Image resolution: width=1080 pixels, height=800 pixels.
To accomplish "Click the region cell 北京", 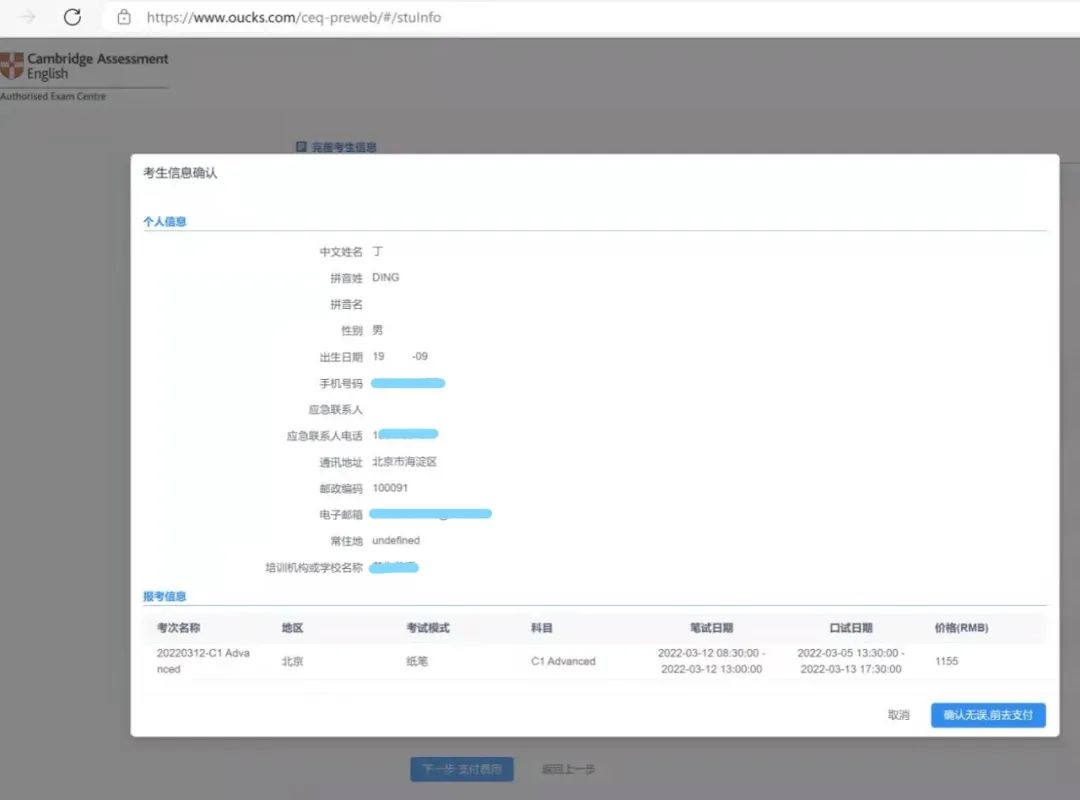I will [x=293, y=661].
